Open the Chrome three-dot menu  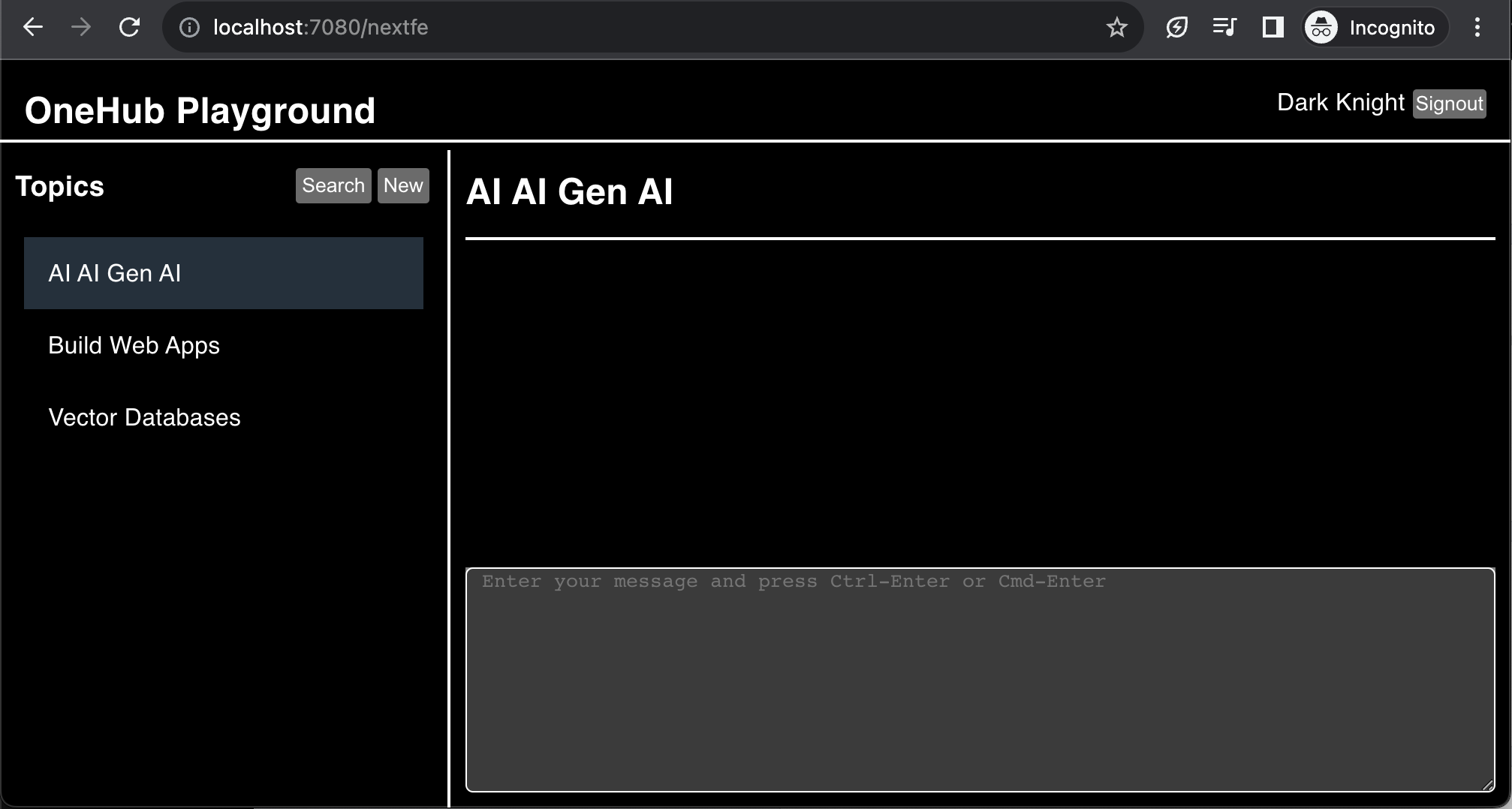(x=1477, y=28)
